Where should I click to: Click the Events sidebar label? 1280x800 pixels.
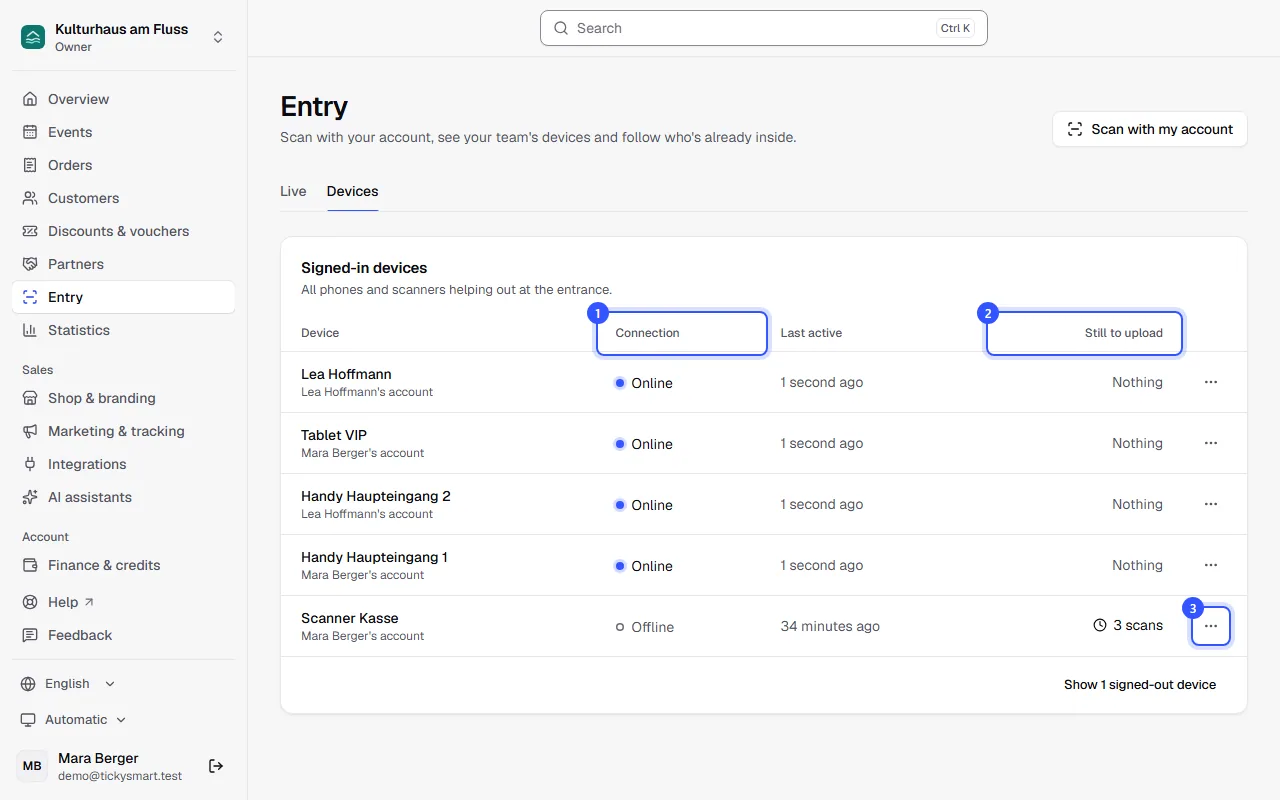(x=70, y=132)
